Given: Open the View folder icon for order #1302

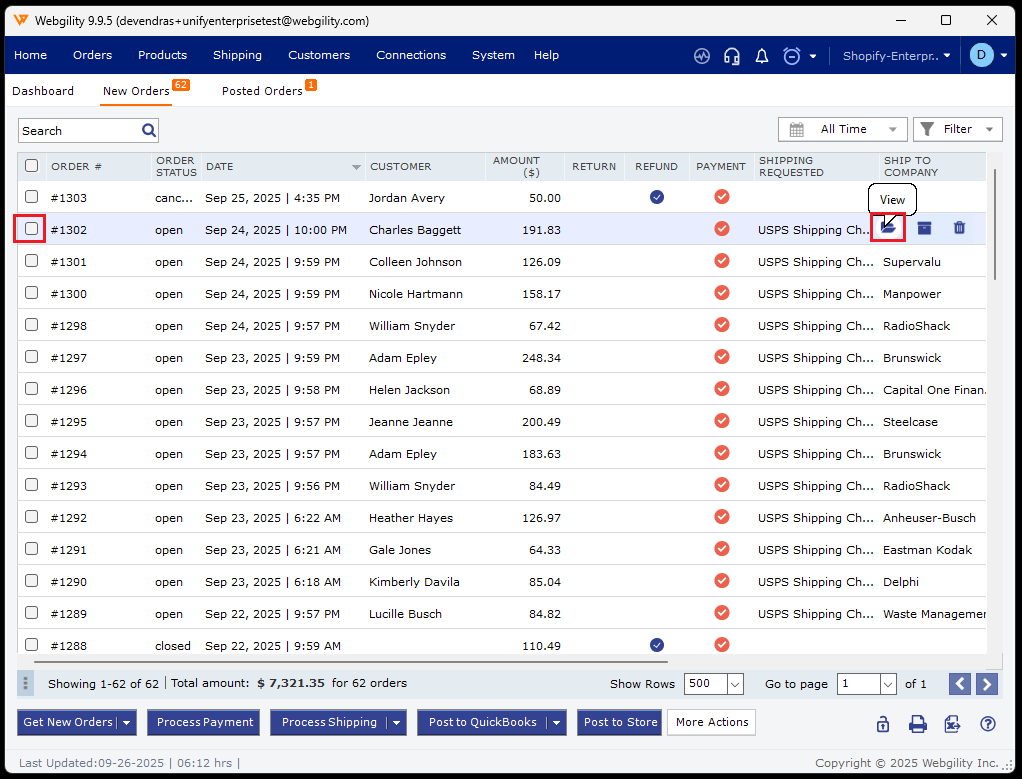Looking at the screenshot, I should click(888, 229).
